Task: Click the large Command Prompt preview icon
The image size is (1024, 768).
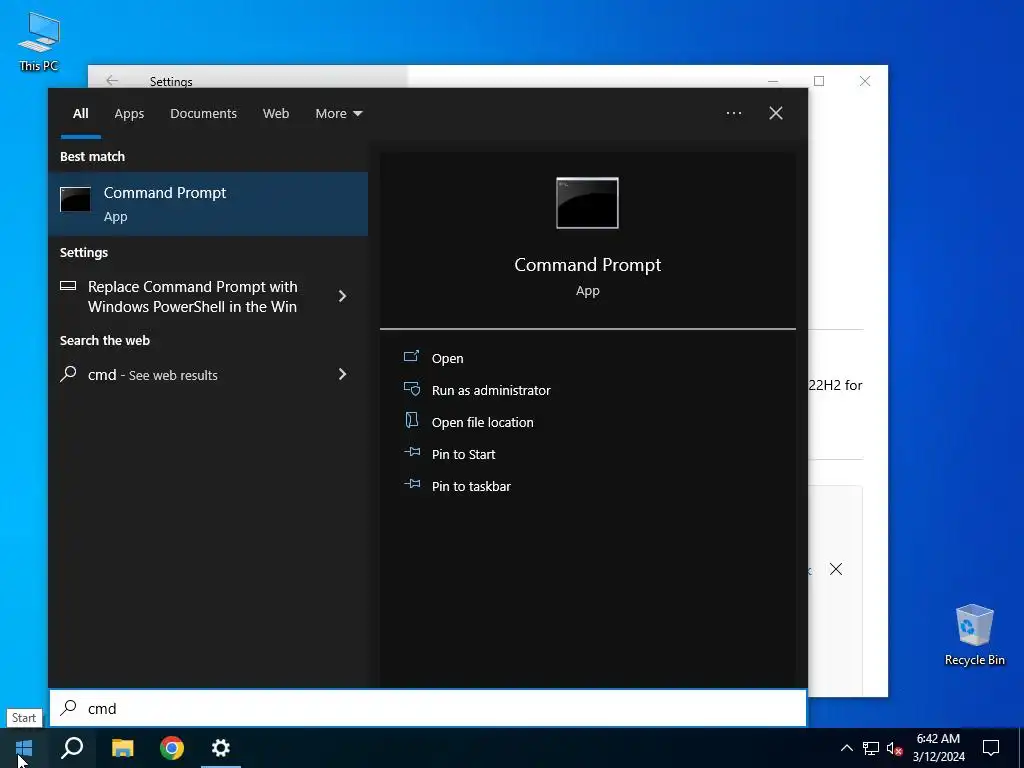Action: [x=587, y=203]
